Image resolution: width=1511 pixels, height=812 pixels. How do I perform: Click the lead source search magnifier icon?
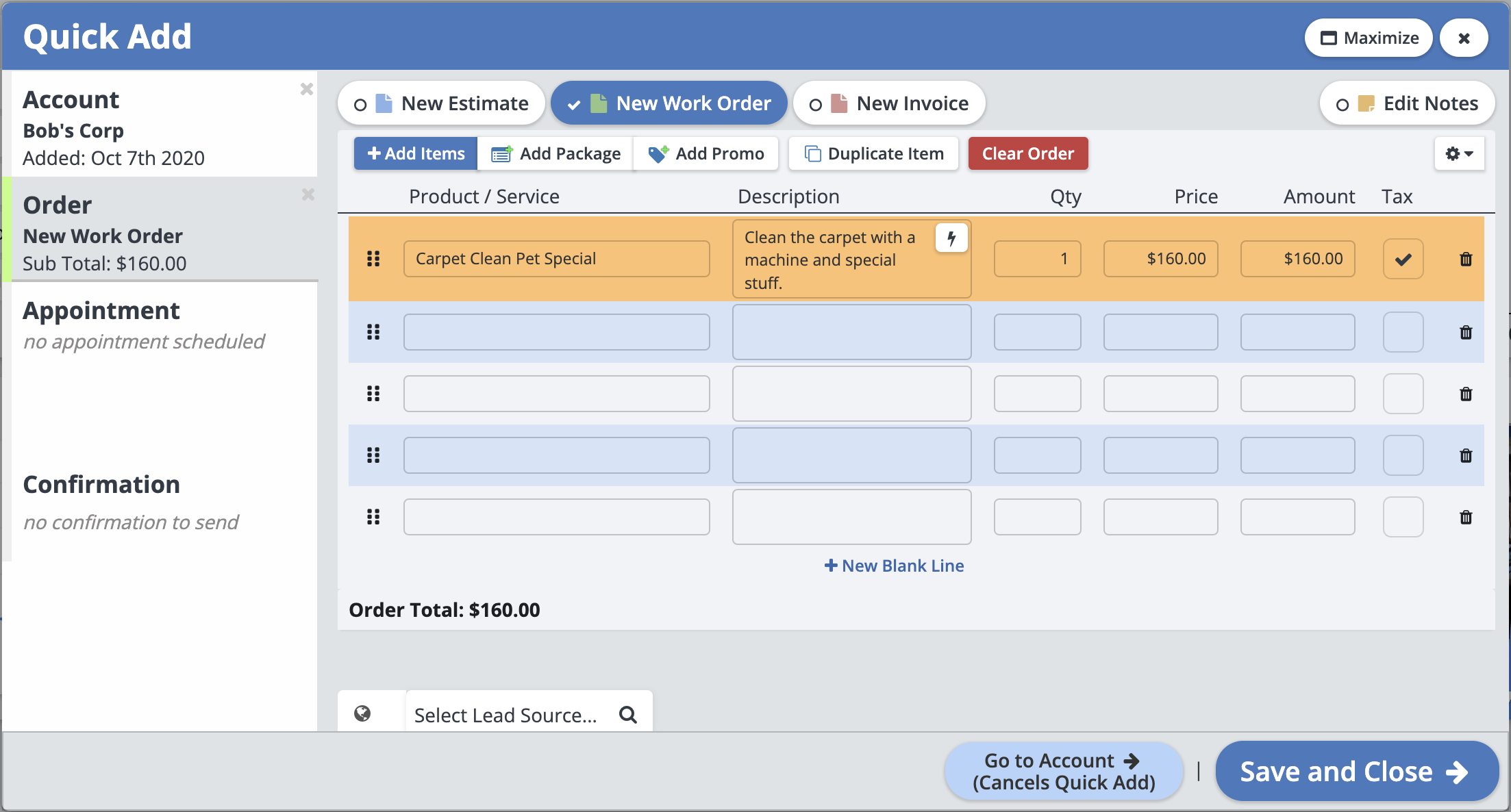point(628,715)
